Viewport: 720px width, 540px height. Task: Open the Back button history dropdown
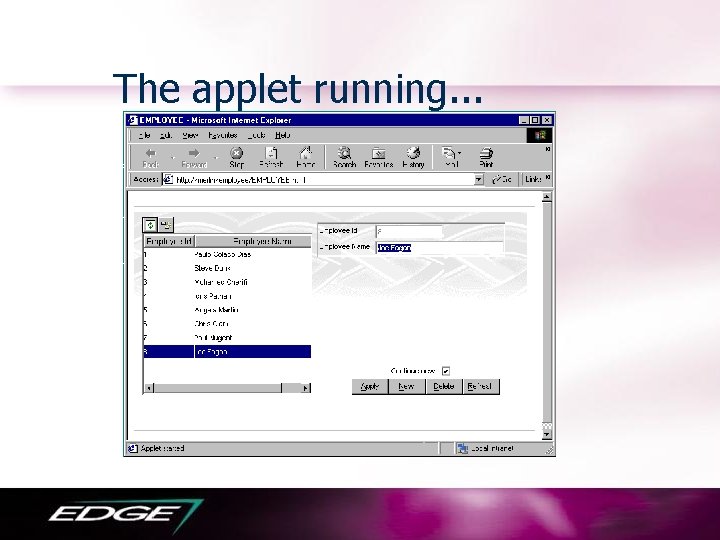pyautogui.click(x=173, y=157)
